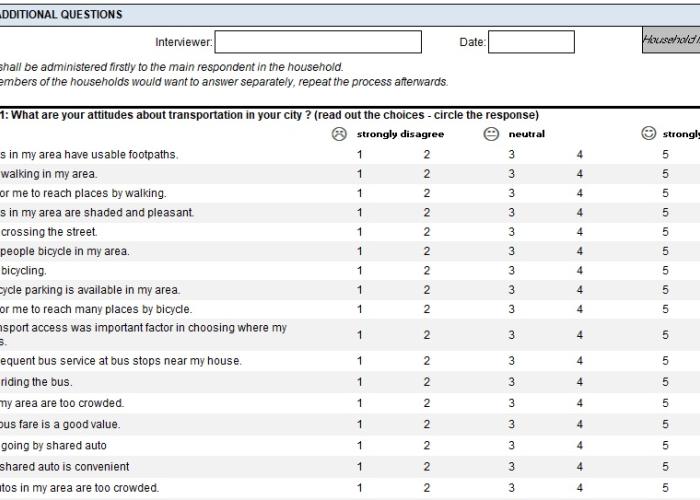Choose 4 for 'my area are too crowded' row
Screen dimensions: 700x500
coord(579,403)
